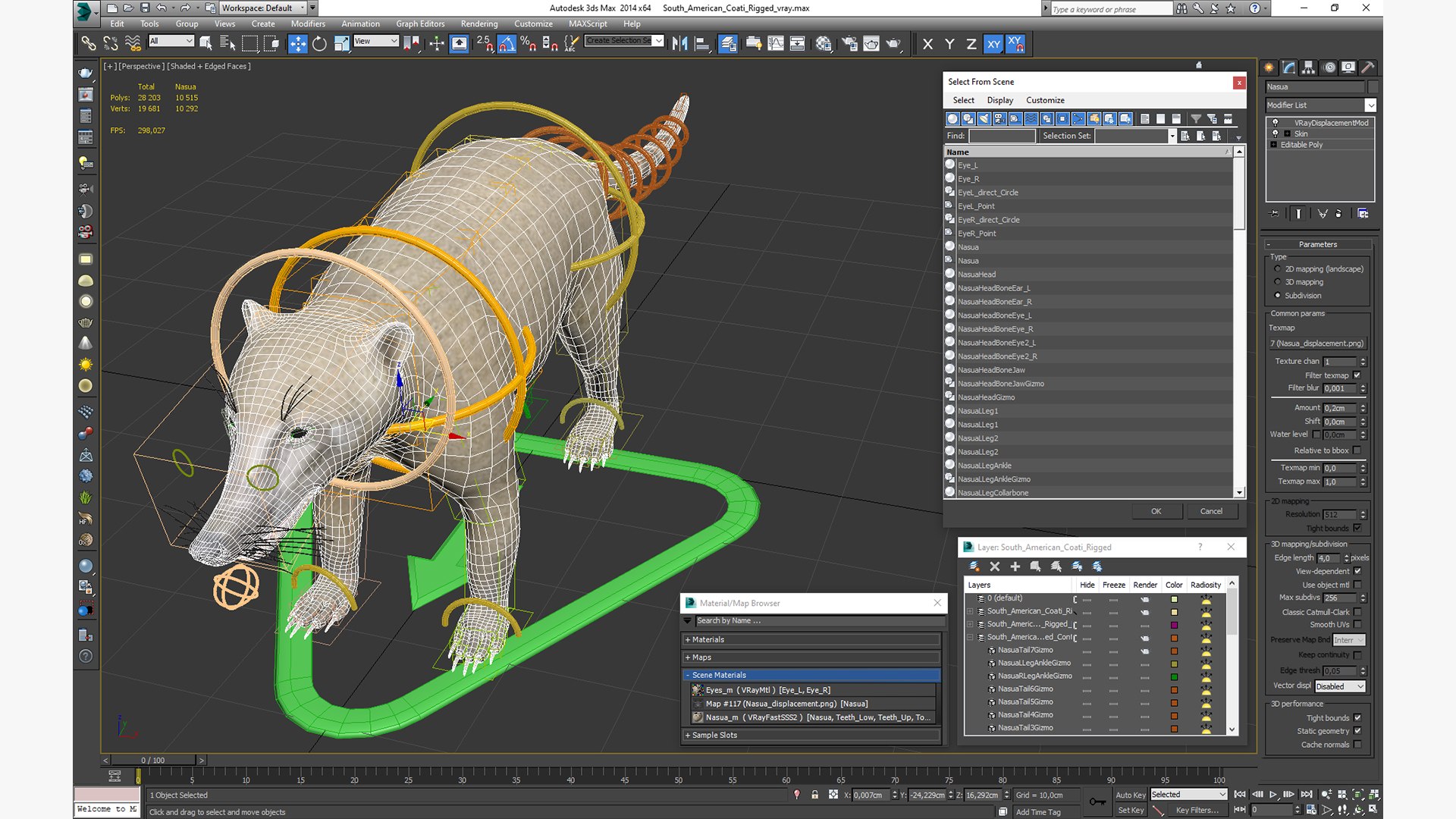Open the Graph Editors menu

coord(420,24)
